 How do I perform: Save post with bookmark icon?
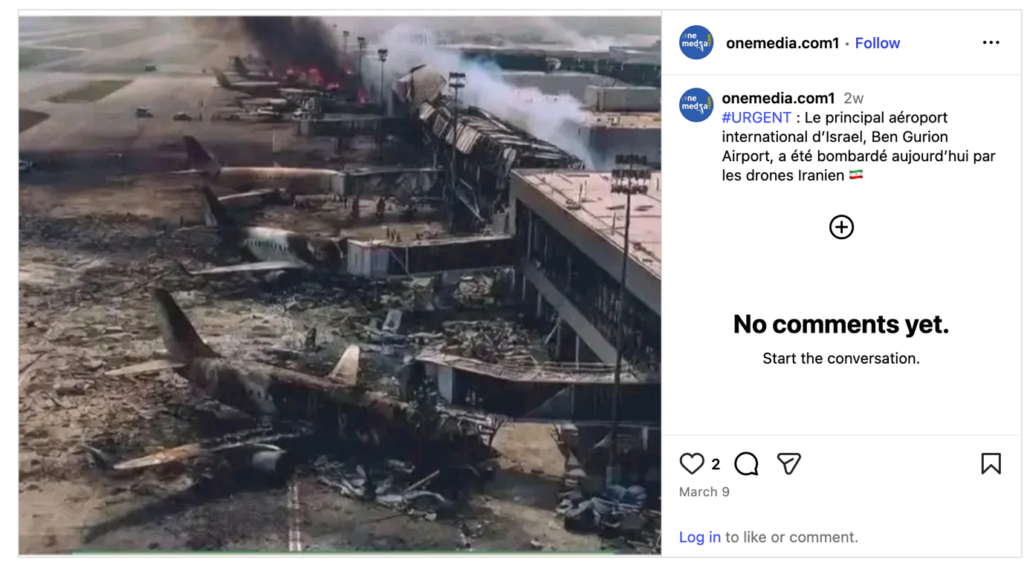pos(991,464)
